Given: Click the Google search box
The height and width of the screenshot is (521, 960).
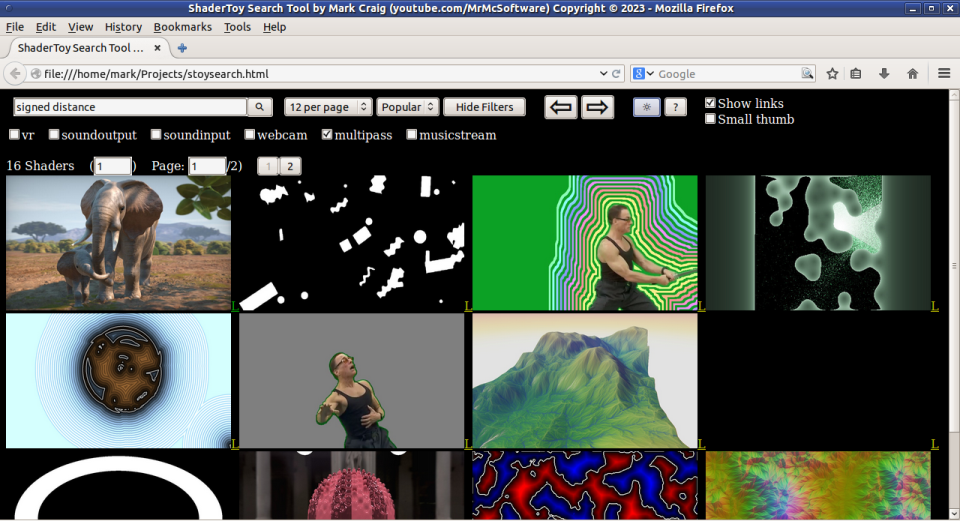Looking at the screenshot, I should [x=729, y=73].
